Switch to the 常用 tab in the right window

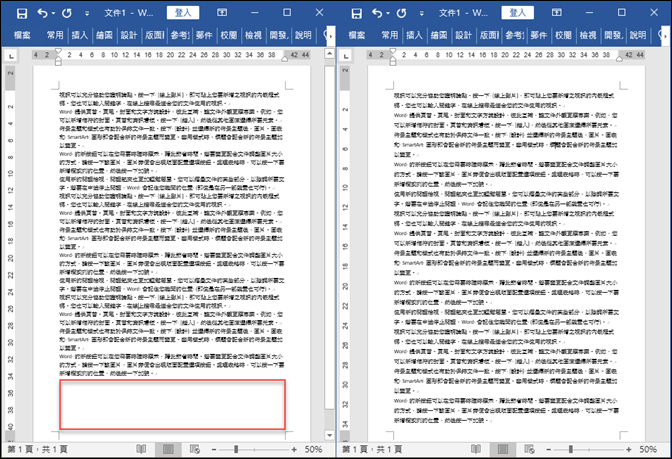(390, 35)
